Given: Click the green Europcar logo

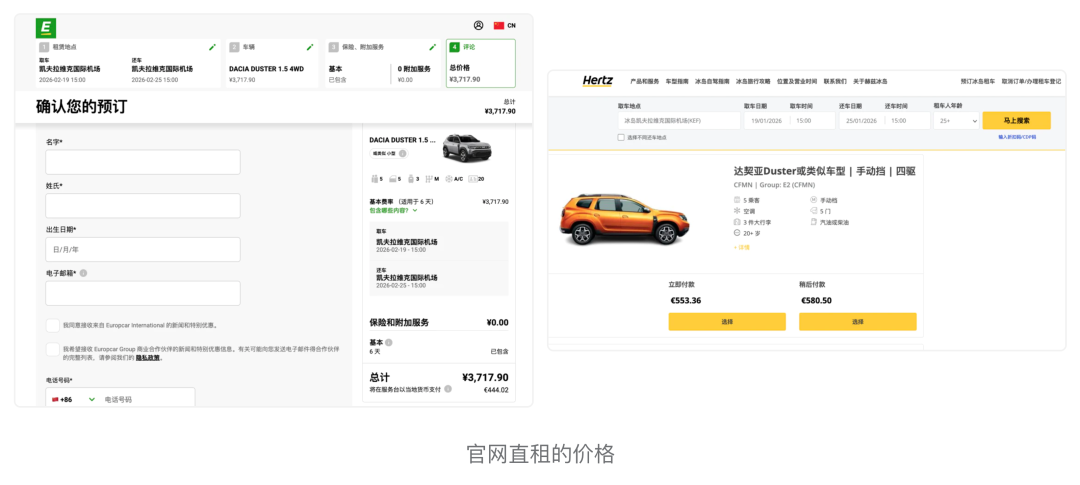Looking at the screenshot, I should [45, 28].
